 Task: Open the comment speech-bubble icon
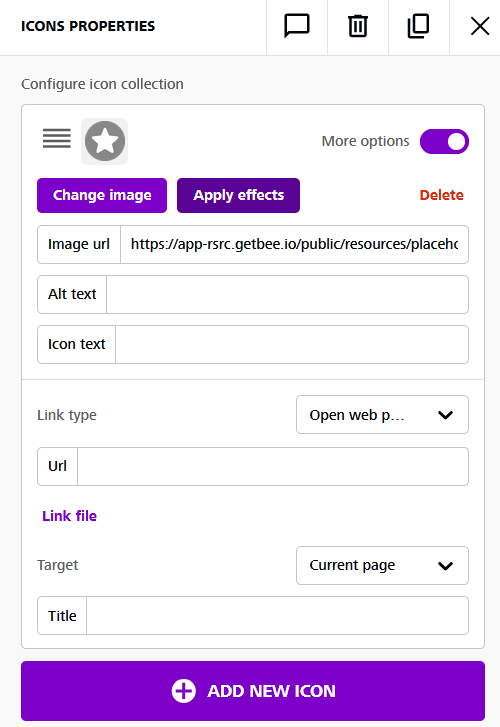(x=297, y=26)
